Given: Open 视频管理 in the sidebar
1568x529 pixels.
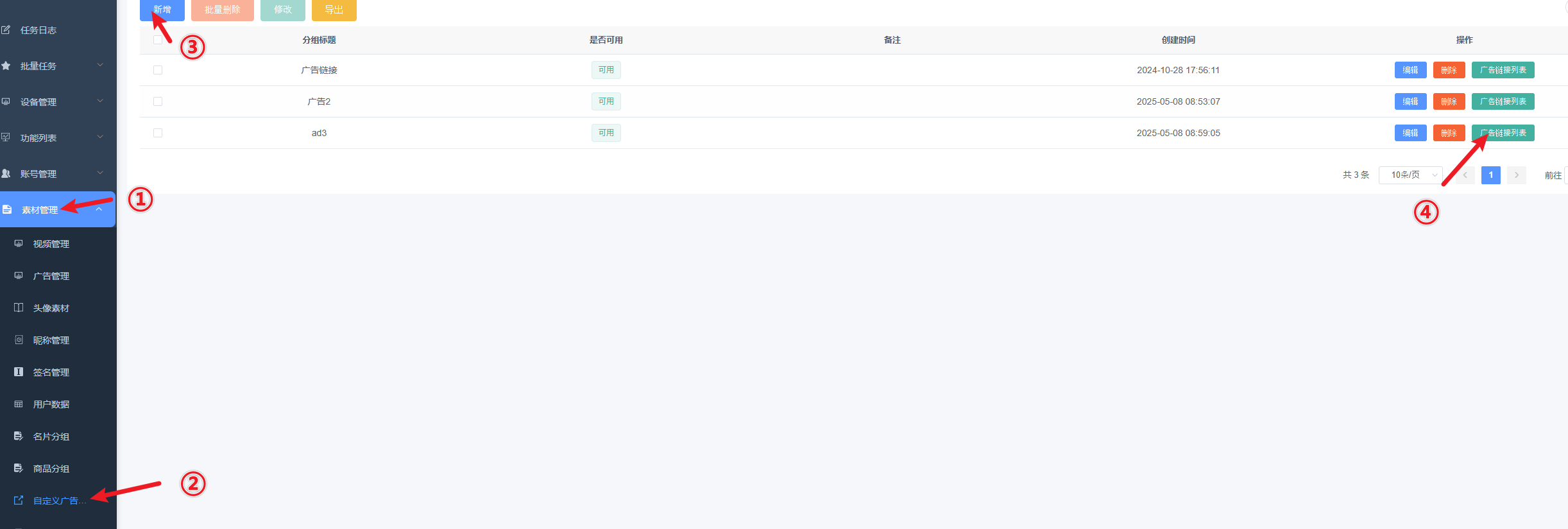Looking at the screenshot, I should click(51, 244).
